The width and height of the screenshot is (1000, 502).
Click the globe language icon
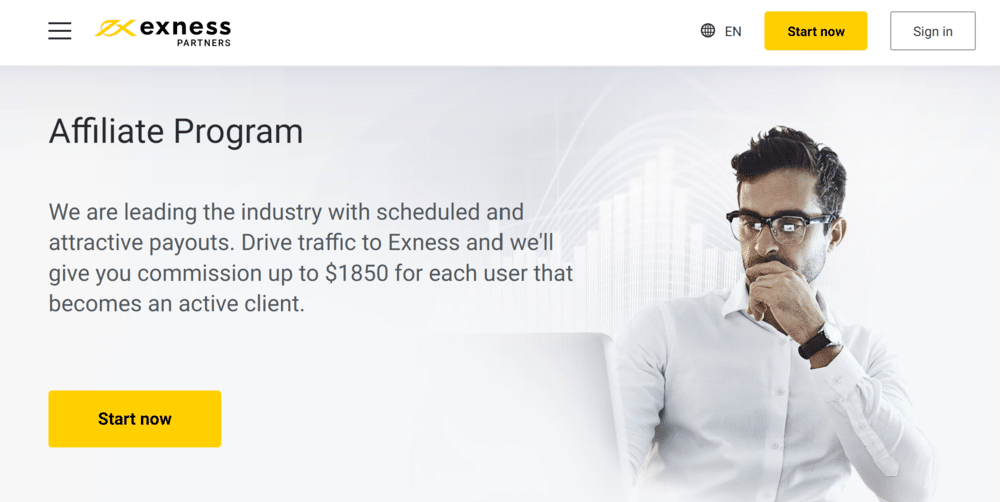pyautogui.click(x=708, y=31)
